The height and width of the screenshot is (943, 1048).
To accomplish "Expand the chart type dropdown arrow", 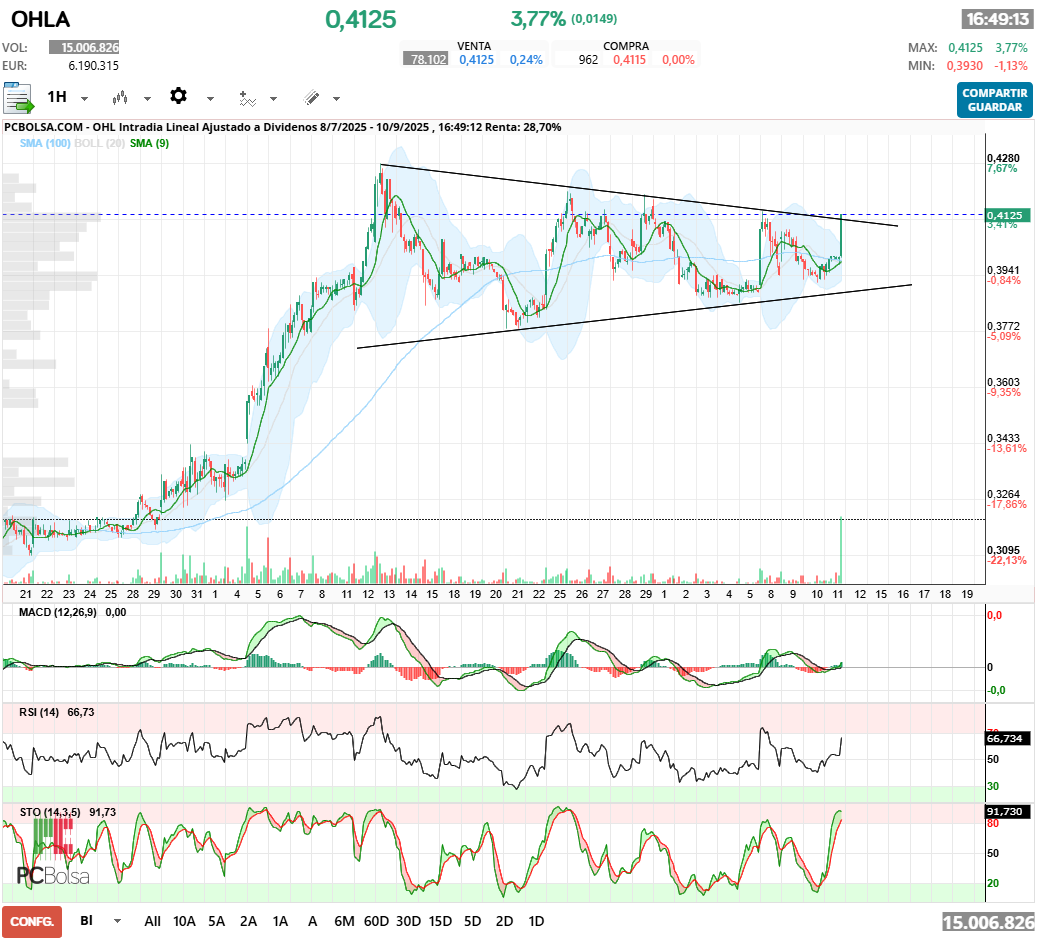I will click(x=147, y=99).
